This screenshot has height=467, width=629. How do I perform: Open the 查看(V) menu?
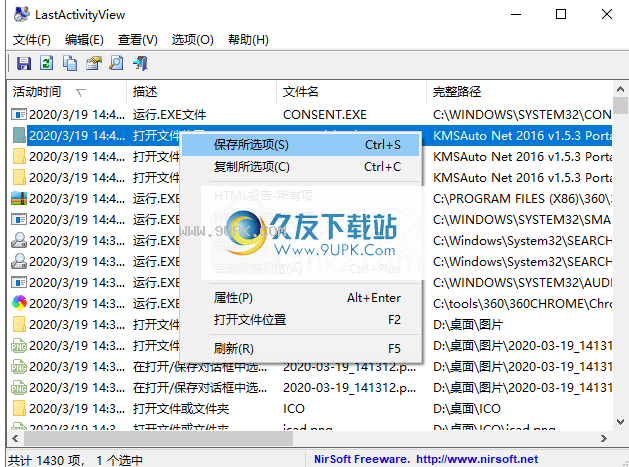pos(138,40)
